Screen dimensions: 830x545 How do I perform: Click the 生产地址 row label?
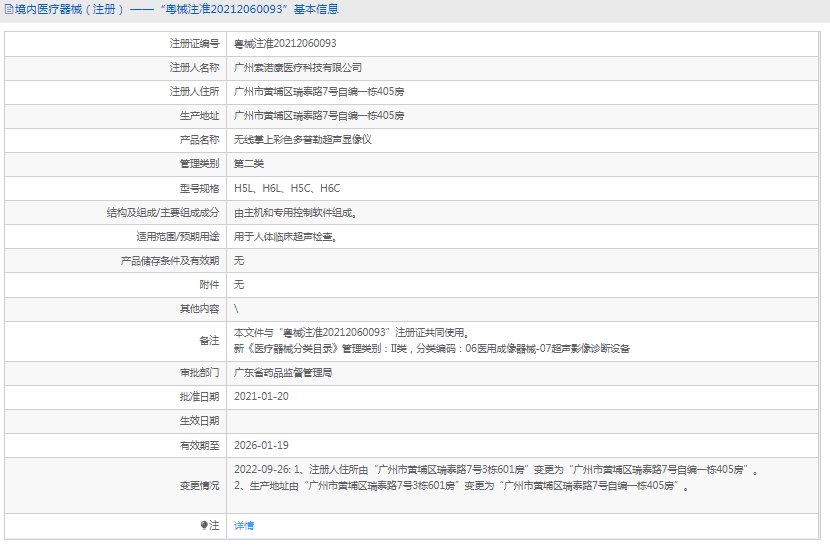click(199, 115)
